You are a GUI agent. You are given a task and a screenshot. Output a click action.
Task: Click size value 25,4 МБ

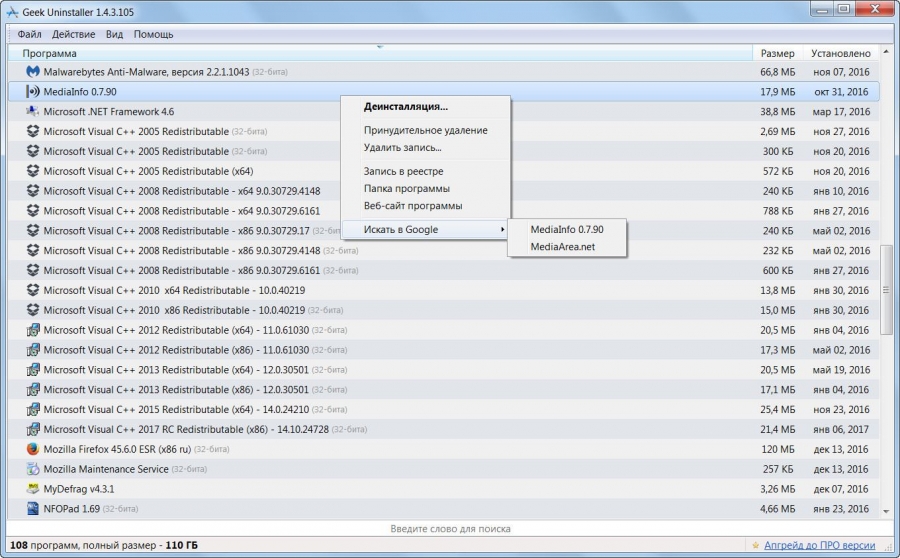tap(778, 409)
